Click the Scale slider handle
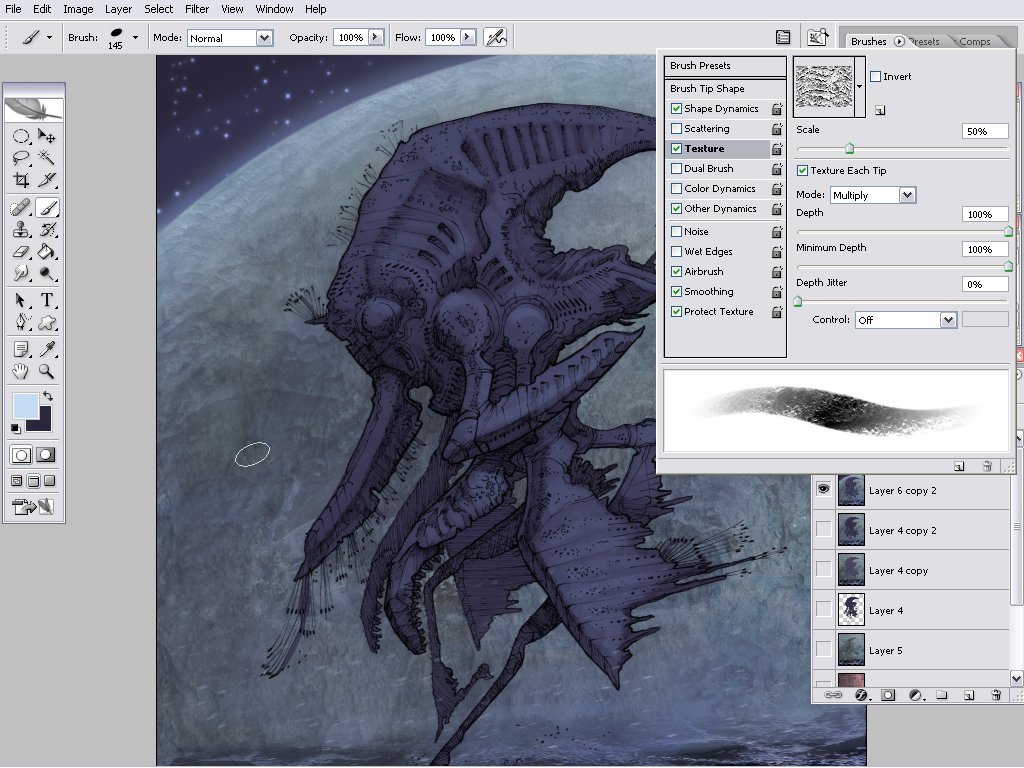This screenshot has width=1024, height=768. 850,149
